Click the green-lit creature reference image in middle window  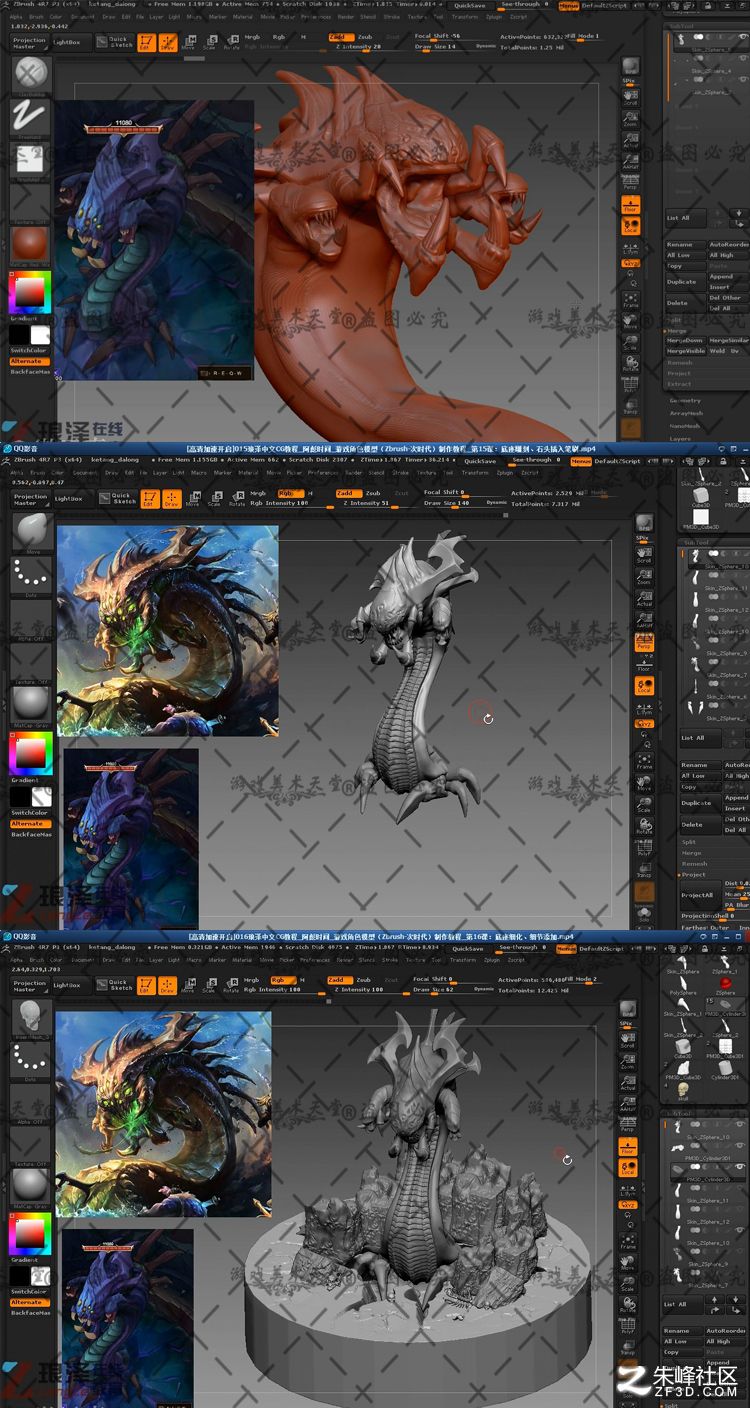click(168, 631)
